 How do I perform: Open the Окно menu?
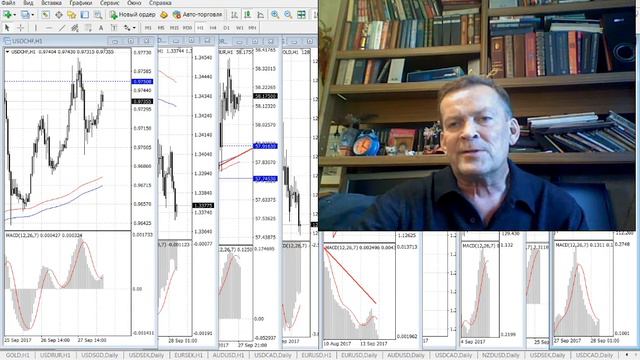(x=134, y=3)
